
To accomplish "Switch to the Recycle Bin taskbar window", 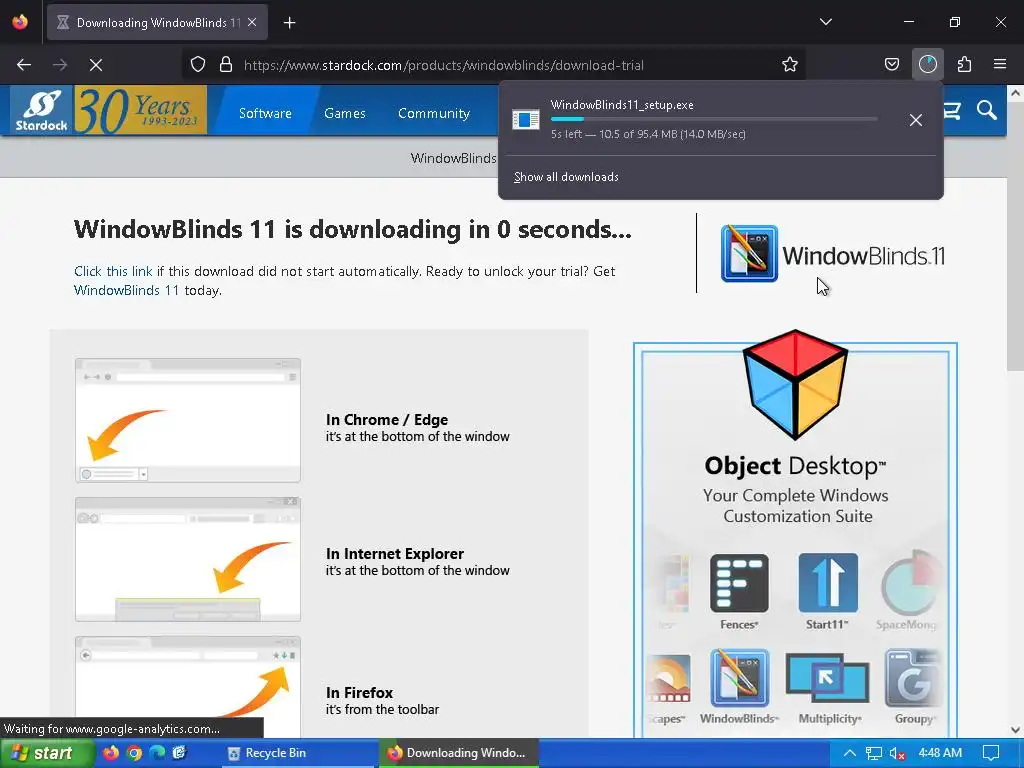I will 298,753.
